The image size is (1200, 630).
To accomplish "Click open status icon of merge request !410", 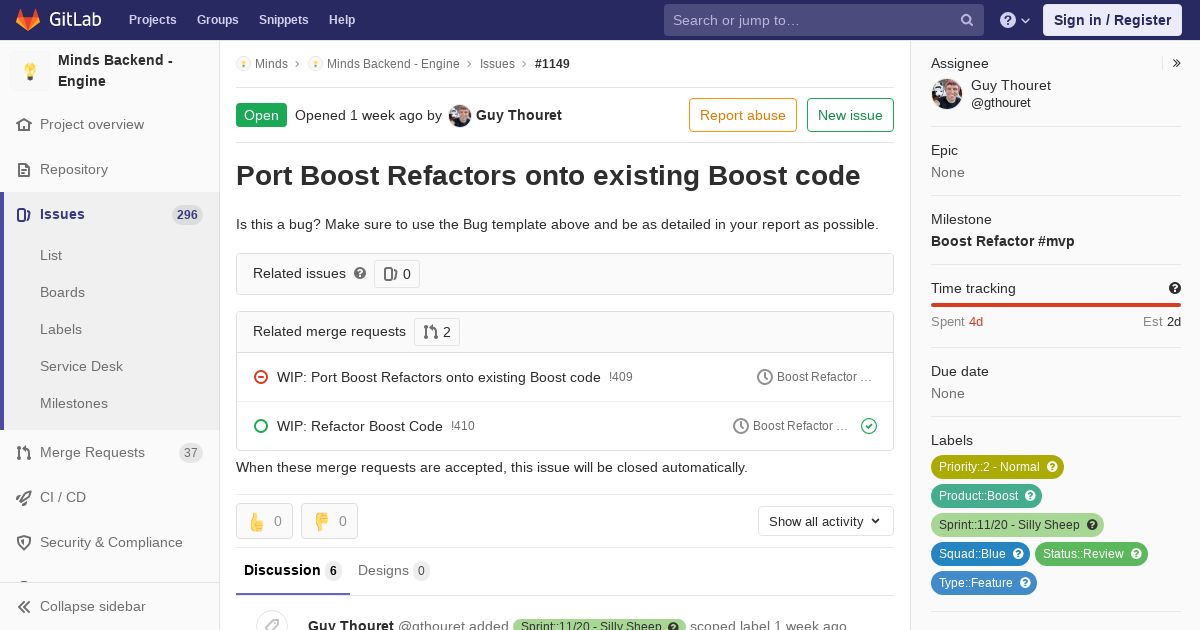I will click(x=261, y=426).
